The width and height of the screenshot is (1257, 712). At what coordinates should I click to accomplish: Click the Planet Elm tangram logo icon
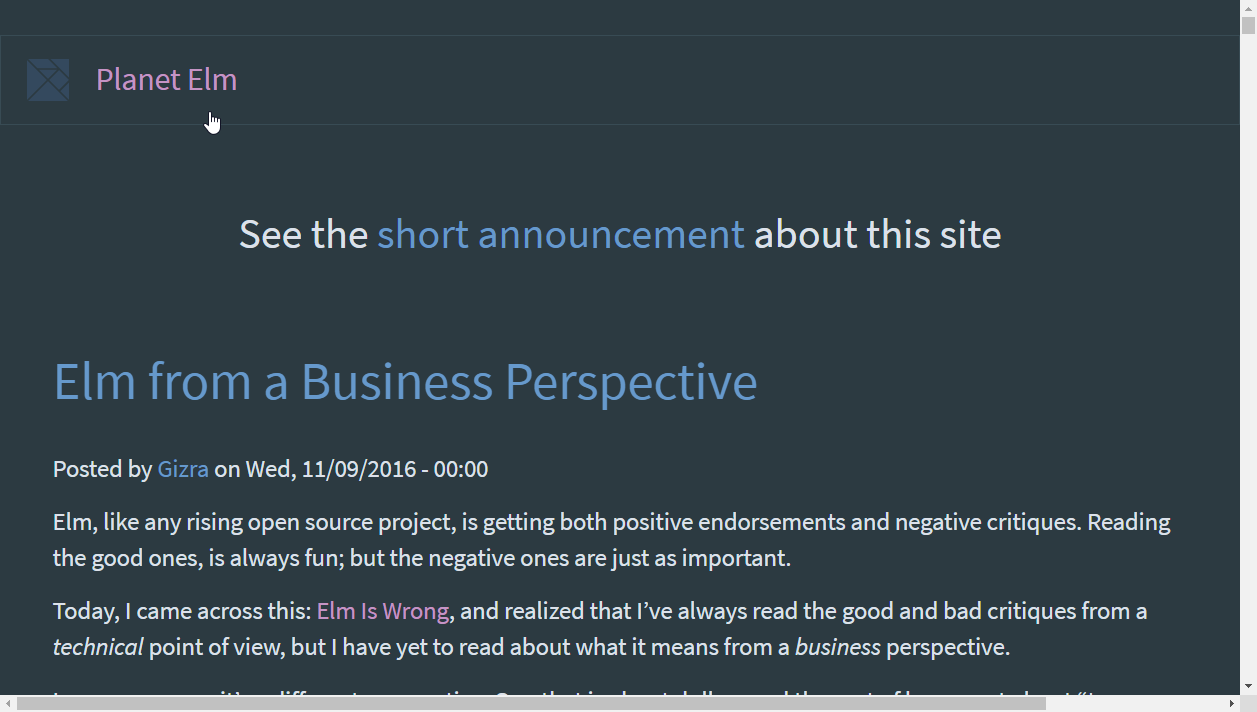48,80
